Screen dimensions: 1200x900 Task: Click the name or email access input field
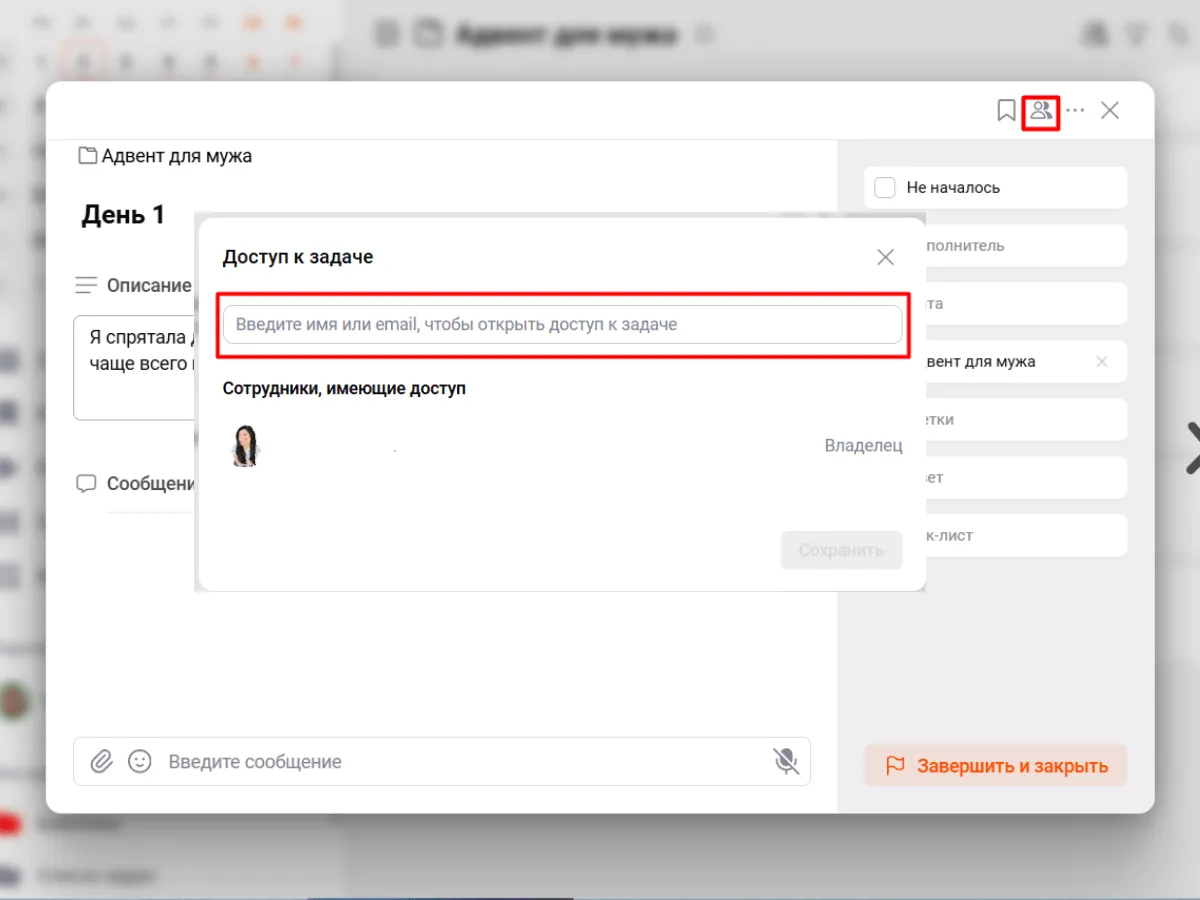tap(562, 325)
